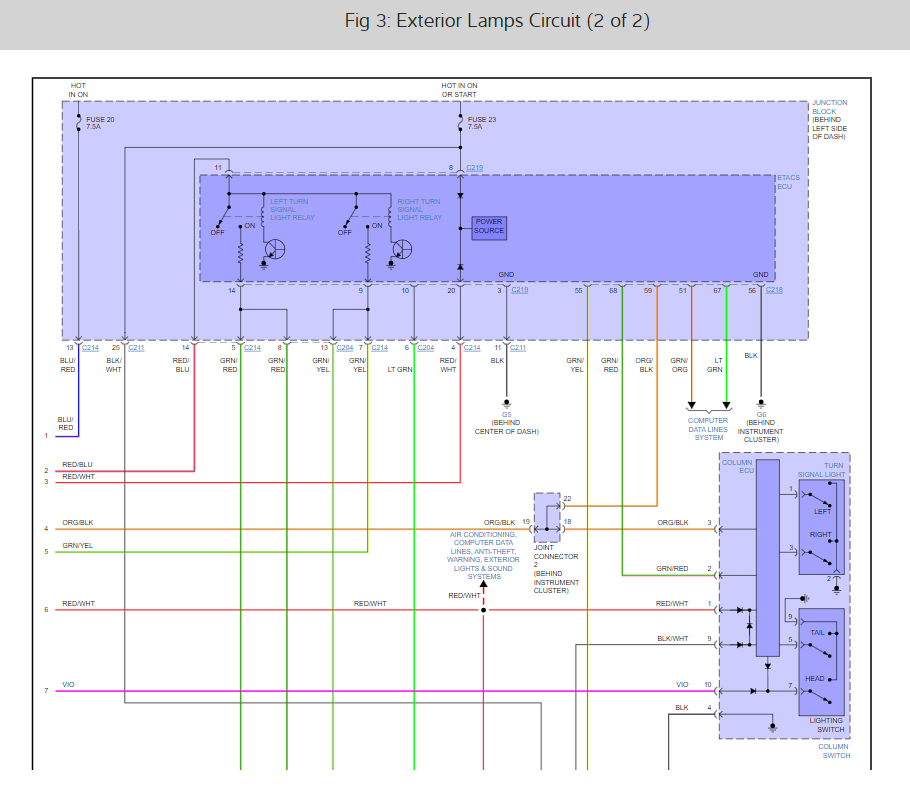Click the LEFT turn signal switch contact
The width and height of the screenshot is (910, 790).
tap(822, 499)
